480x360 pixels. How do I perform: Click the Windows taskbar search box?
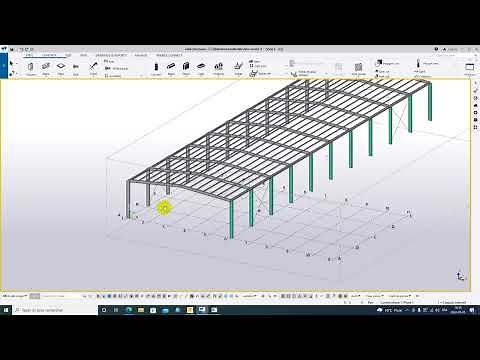pyautogui.click(x=55, y=310)
